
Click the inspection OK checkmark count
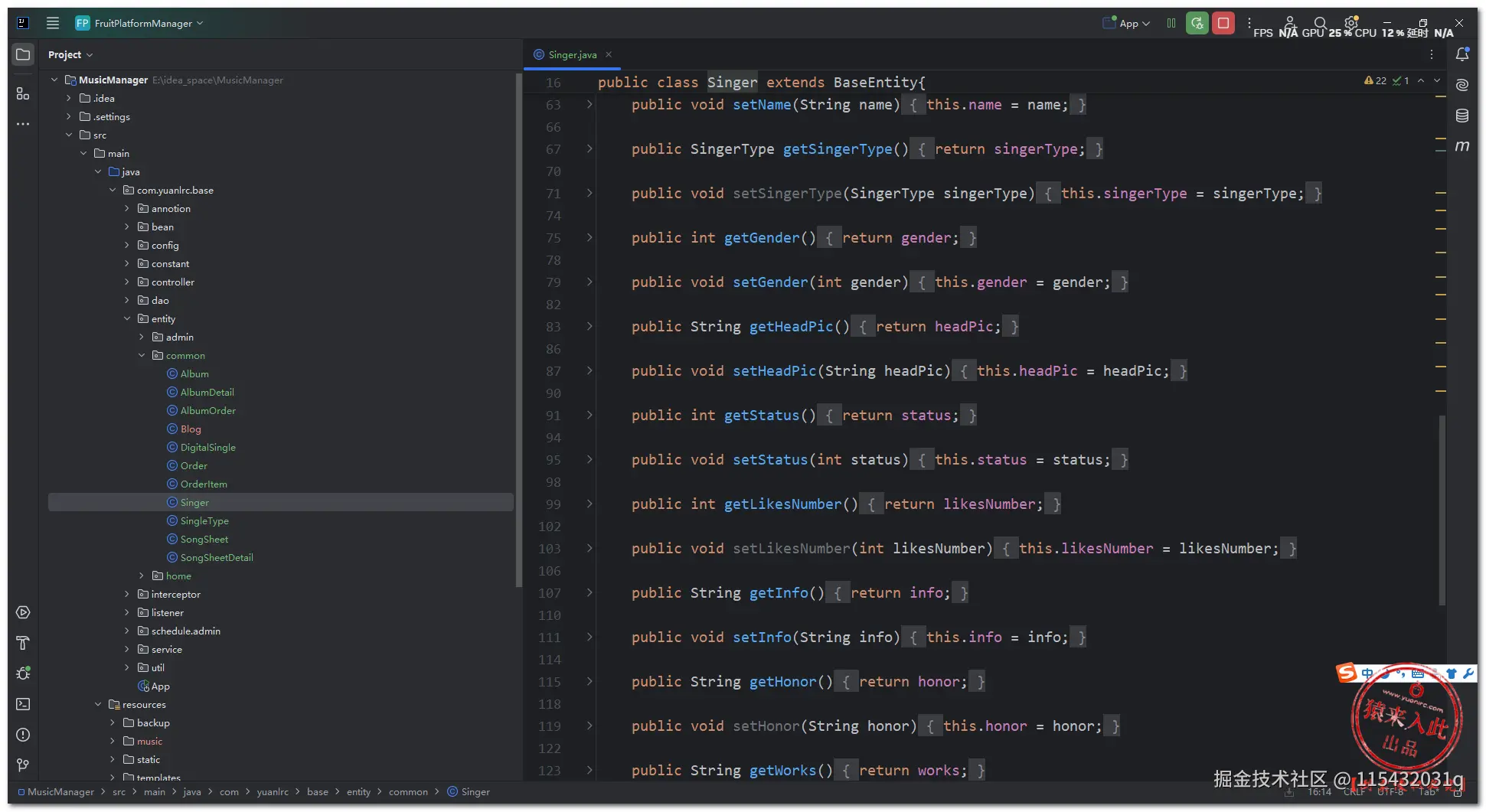(x=1401, y=80)
